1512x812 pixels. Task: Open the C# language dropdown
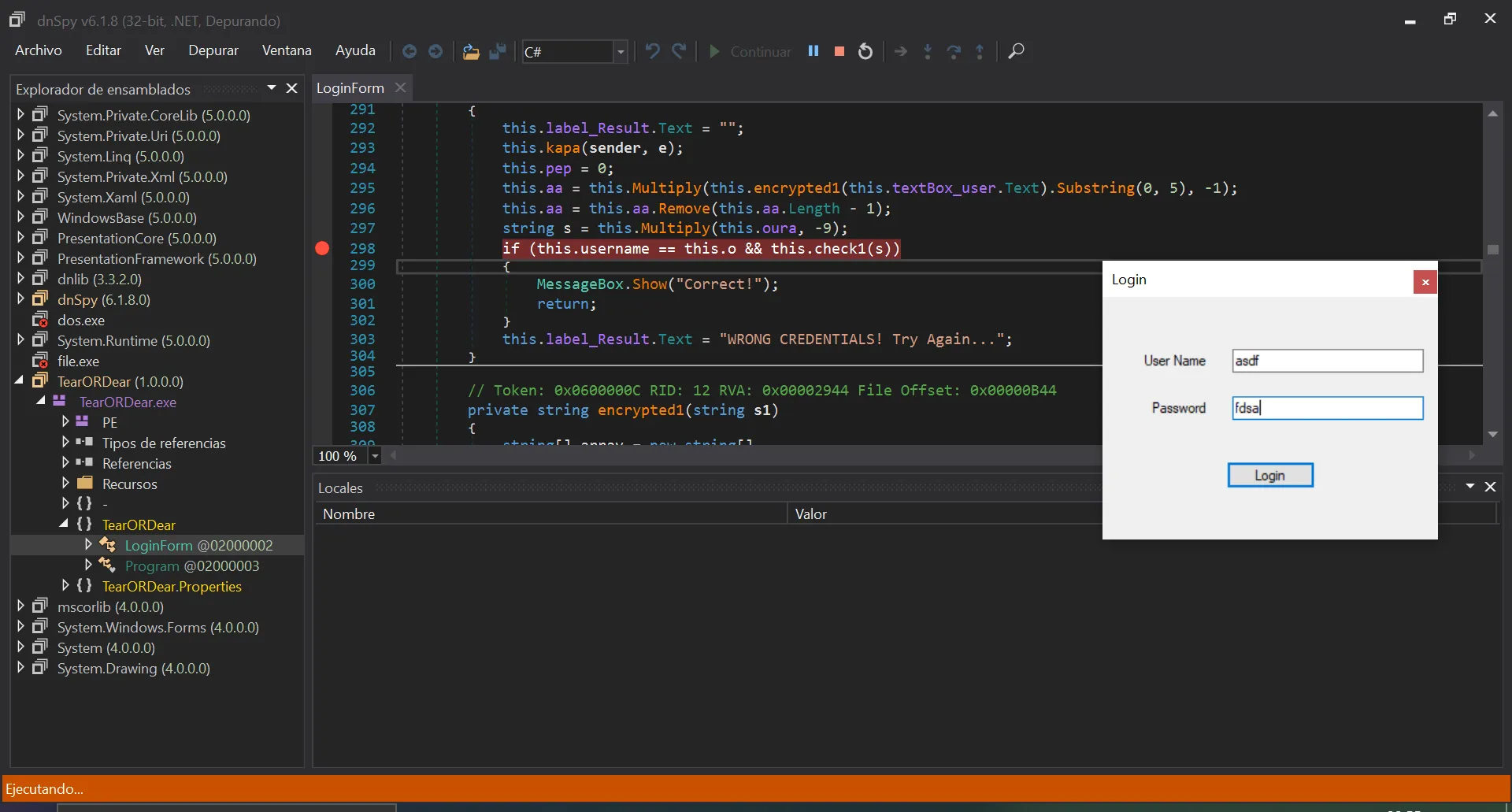[x=621, y=52]
